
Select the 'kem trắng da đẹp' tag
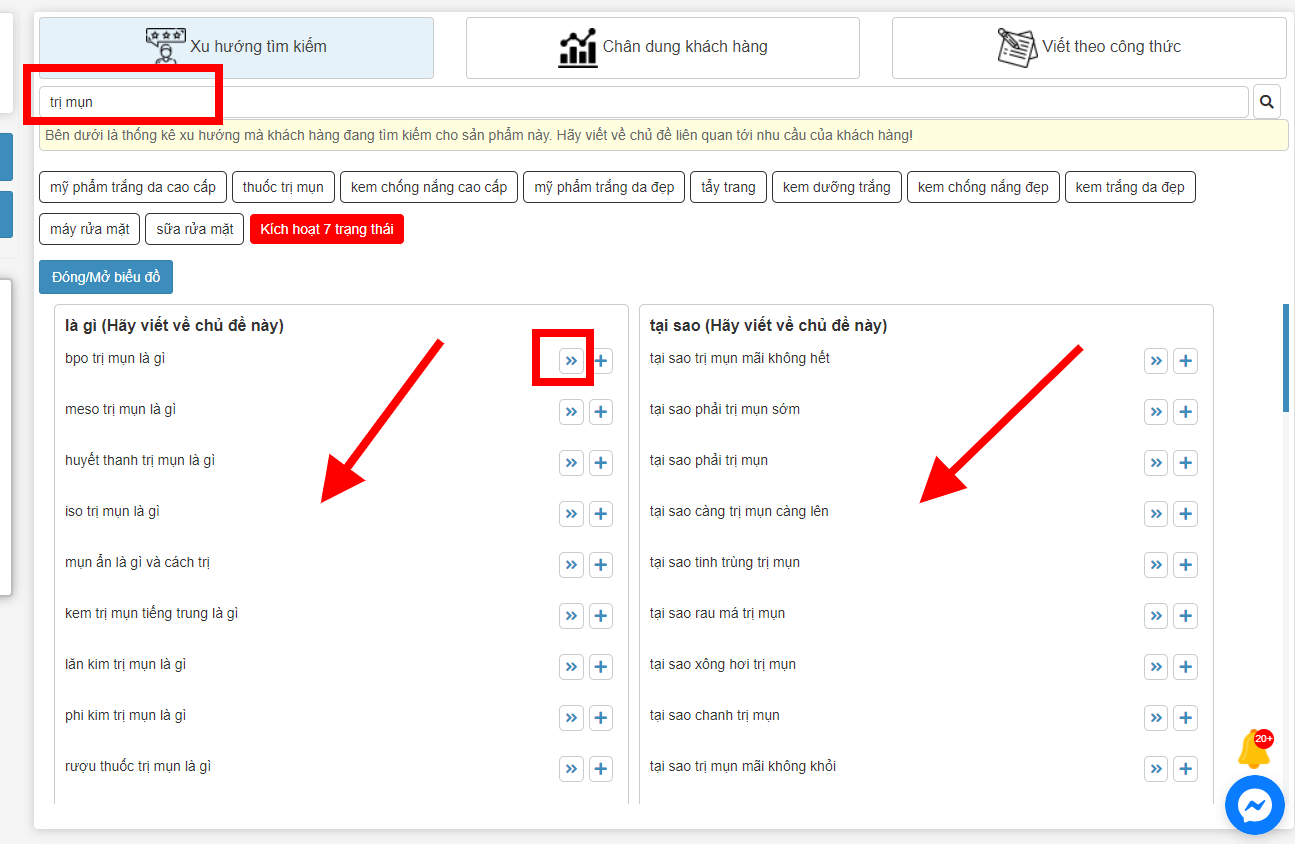(x=1130, y=187)
